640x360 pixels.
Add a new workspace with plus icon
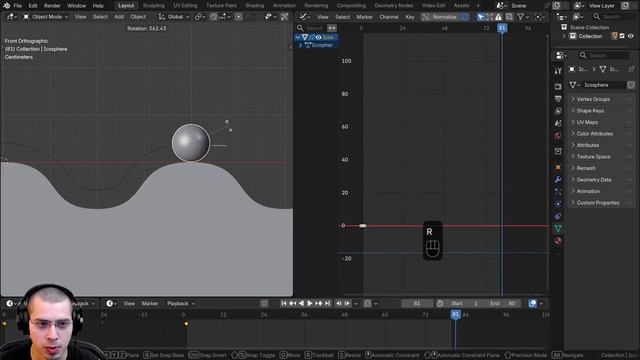[x=478, y=6]
